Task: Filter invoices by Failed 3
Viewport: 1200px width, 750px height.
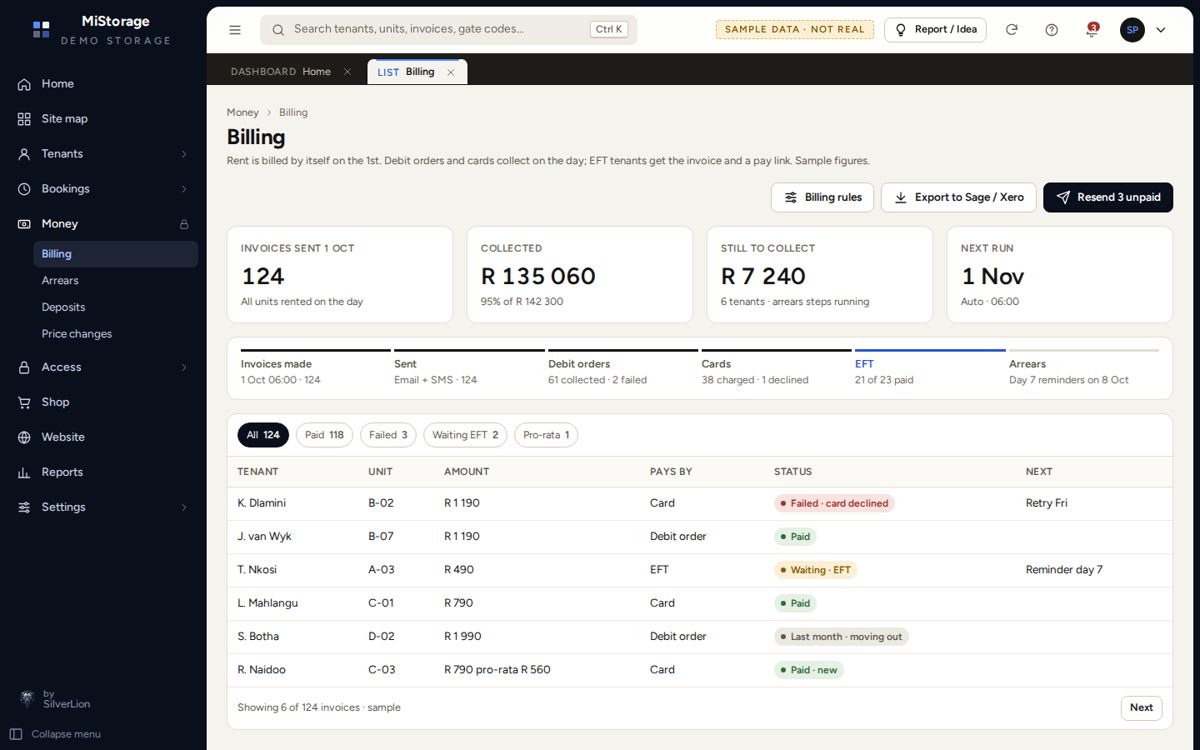Action: (x=388, y=435)
